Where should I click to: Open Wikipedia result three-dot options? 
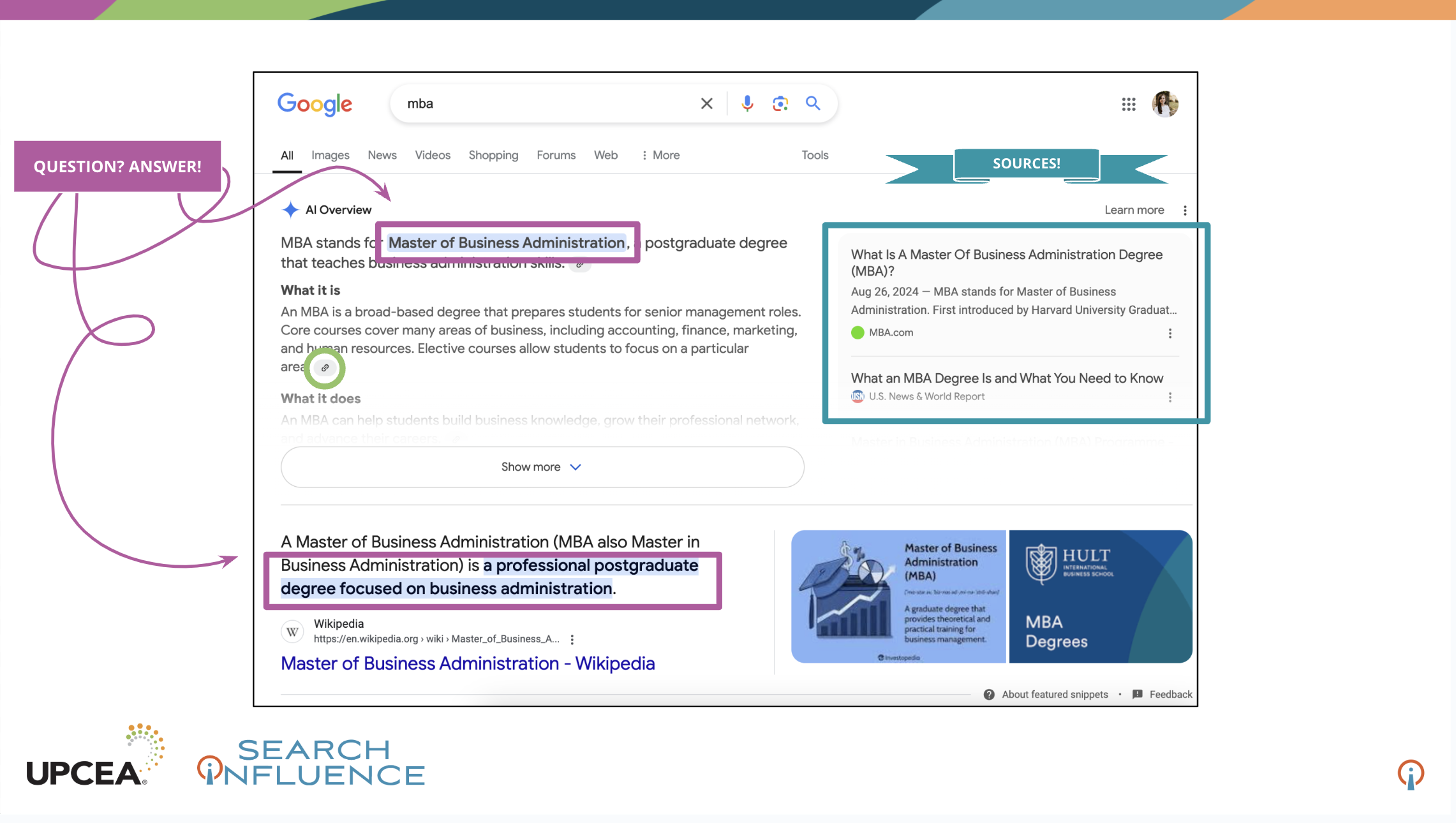[x=572, y=639]
